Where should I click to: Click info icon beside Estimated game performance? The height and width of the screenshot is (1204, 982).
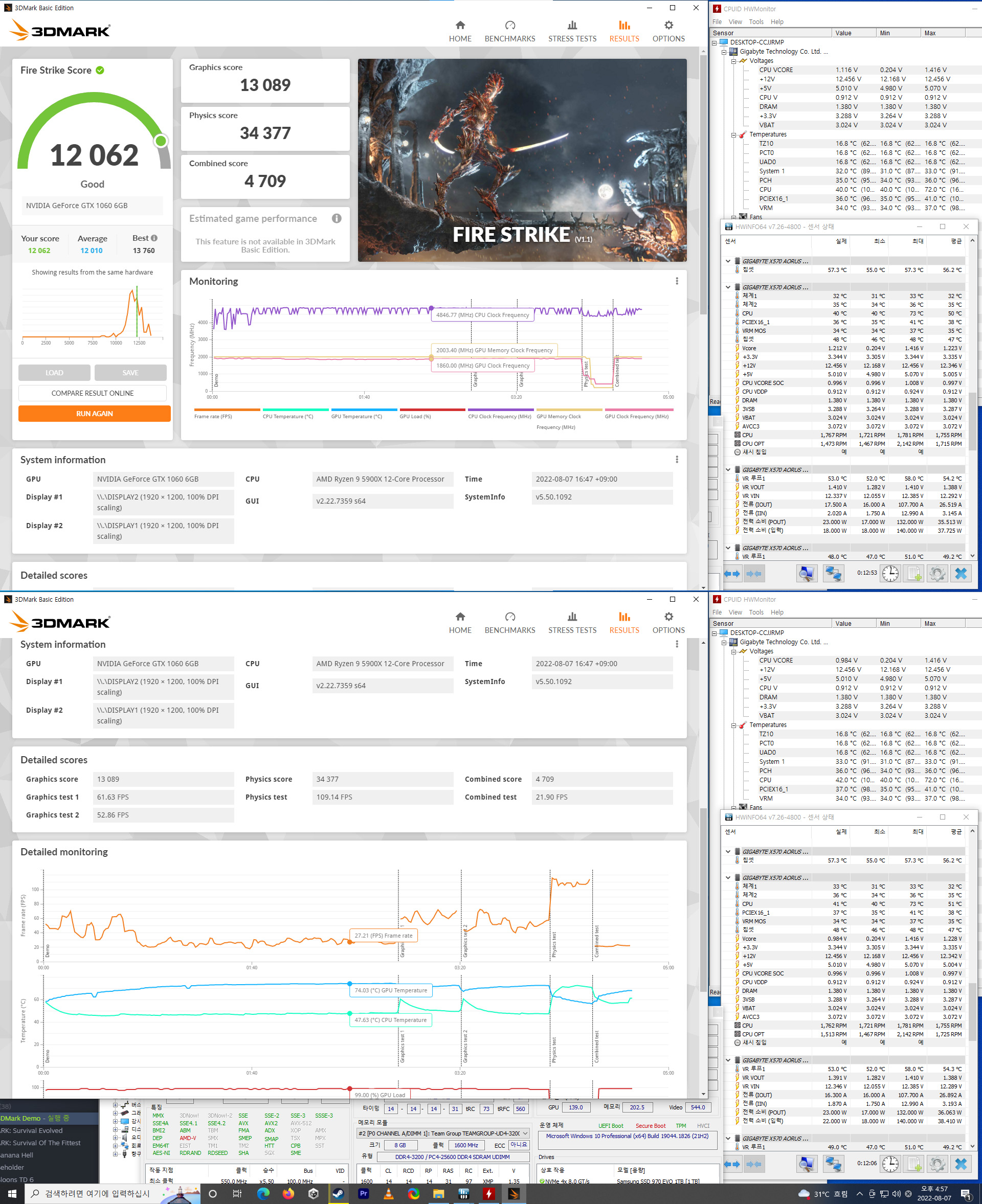[337, 218]
